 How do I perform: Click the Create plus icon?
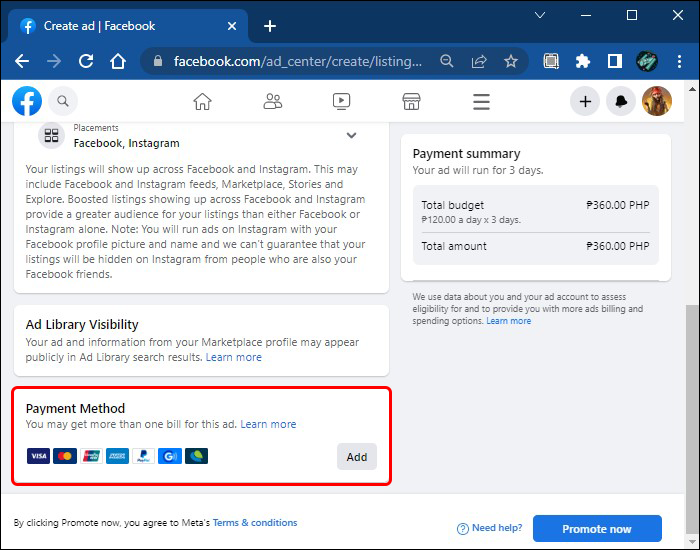pyautogui.click(x=585, y=101)
